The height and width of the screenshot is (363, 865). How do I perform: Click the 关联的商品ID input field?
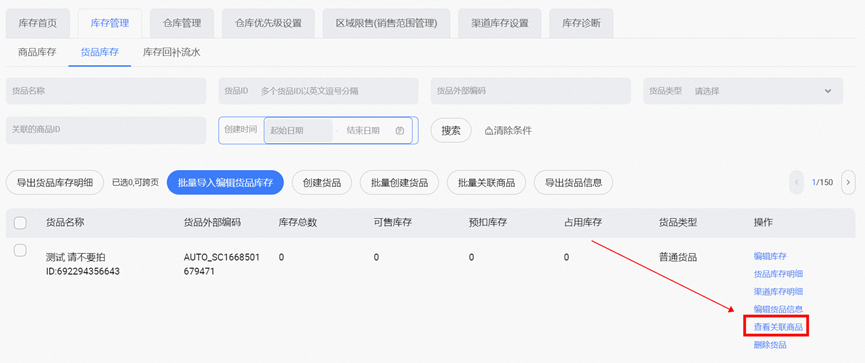point(106,131)
